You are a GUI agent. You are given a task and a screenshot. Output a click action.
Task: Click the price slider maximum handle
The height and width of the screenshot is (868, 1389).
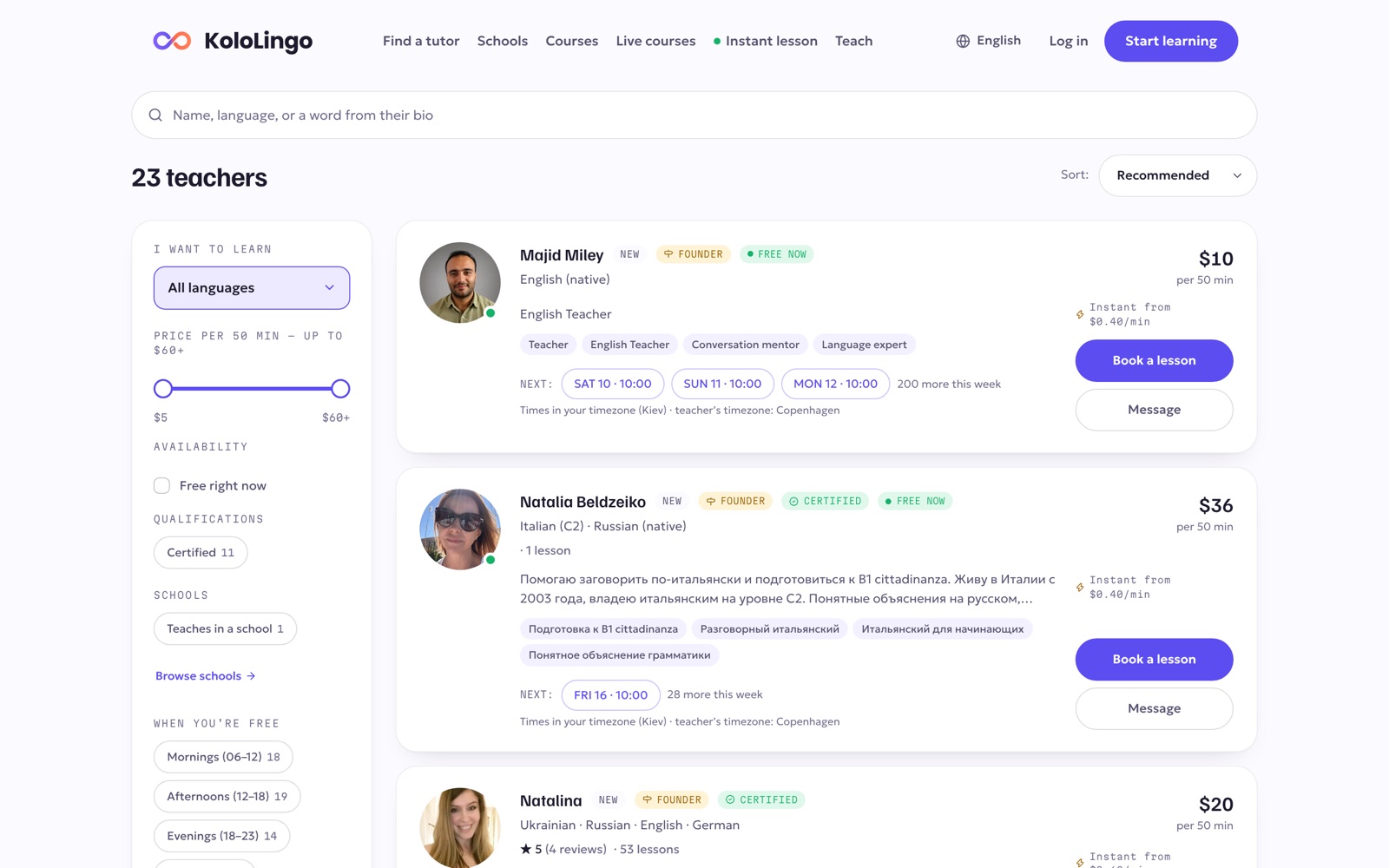[340, 388]
